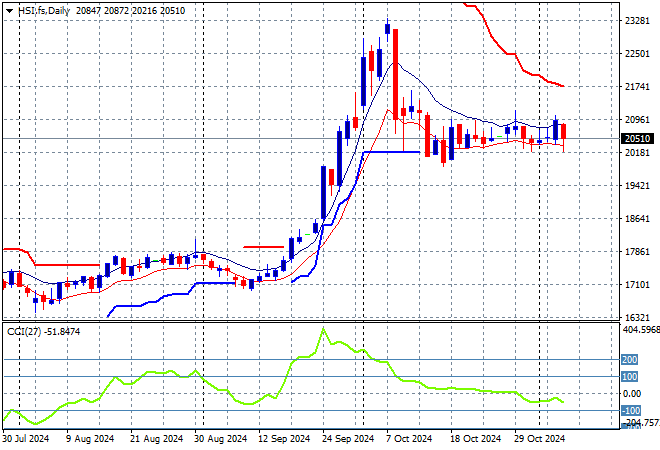This screenshot has height=450, width=660.
Task: Click the 20510 current price tag
Action: (x=636, y=139)
